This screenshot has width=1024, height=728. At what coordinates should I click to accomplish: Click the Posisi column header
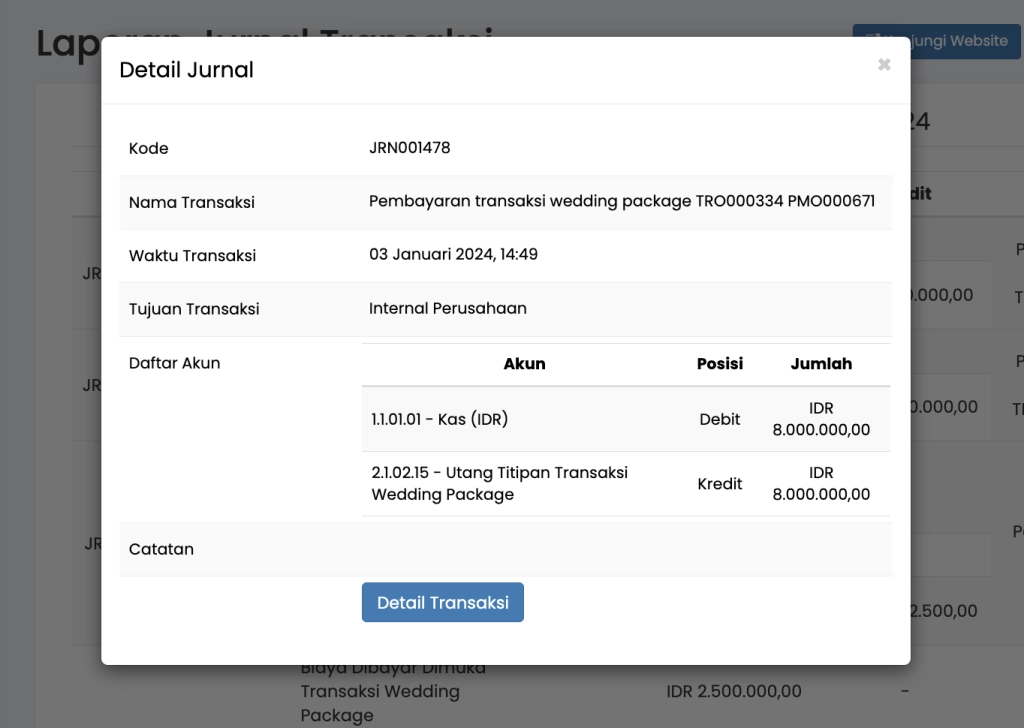[719, 364]
